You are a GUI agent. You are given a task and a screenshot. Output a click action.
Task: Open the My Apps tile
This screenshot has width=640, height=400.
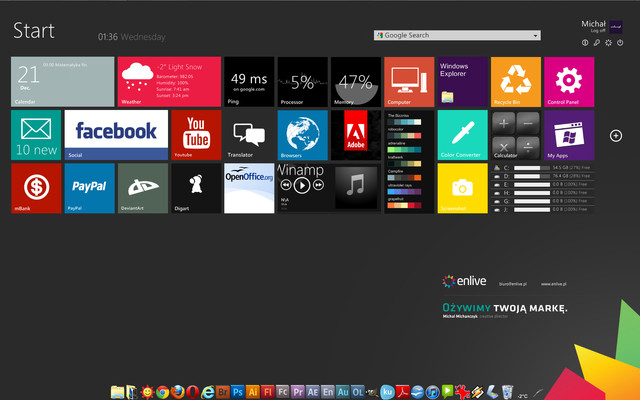(569, 135)
